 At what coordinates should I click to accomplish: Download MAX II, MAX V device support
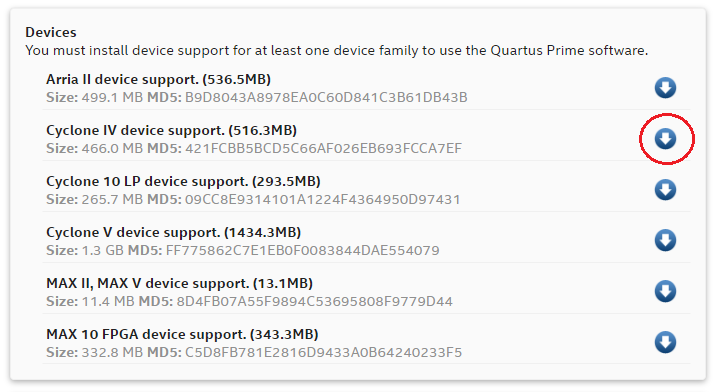pos(665,291)
